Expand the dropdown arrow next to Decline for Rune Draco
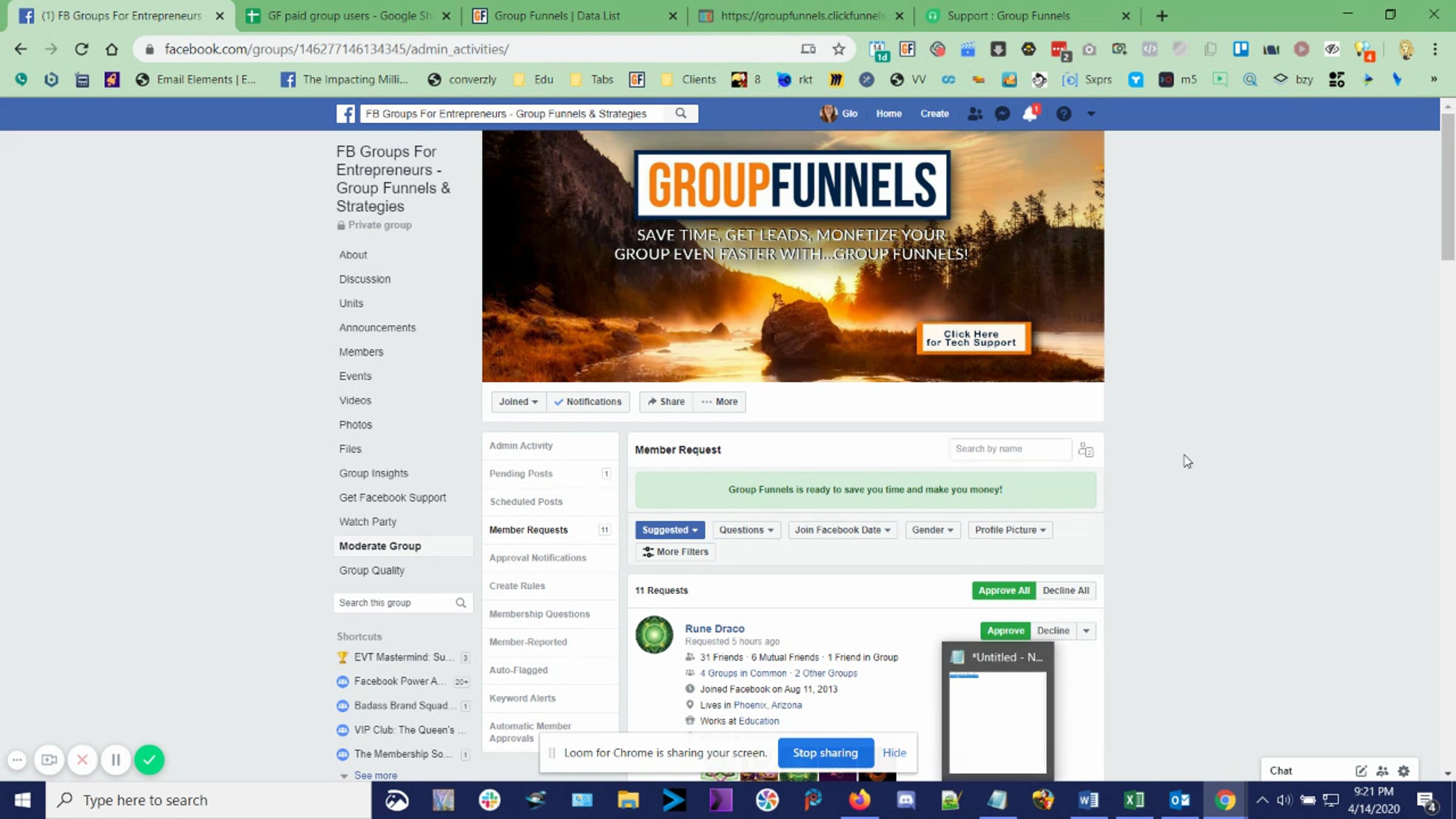Viewport: 1456px width, 819px height. click(x=1086, y=631)
